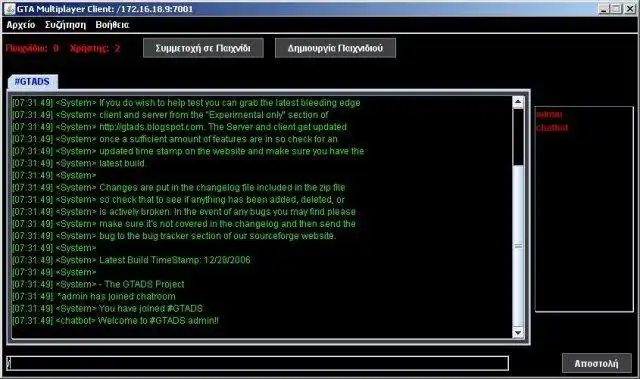
Task: Click the 'is actively broken' line
Action: point(184,212)
